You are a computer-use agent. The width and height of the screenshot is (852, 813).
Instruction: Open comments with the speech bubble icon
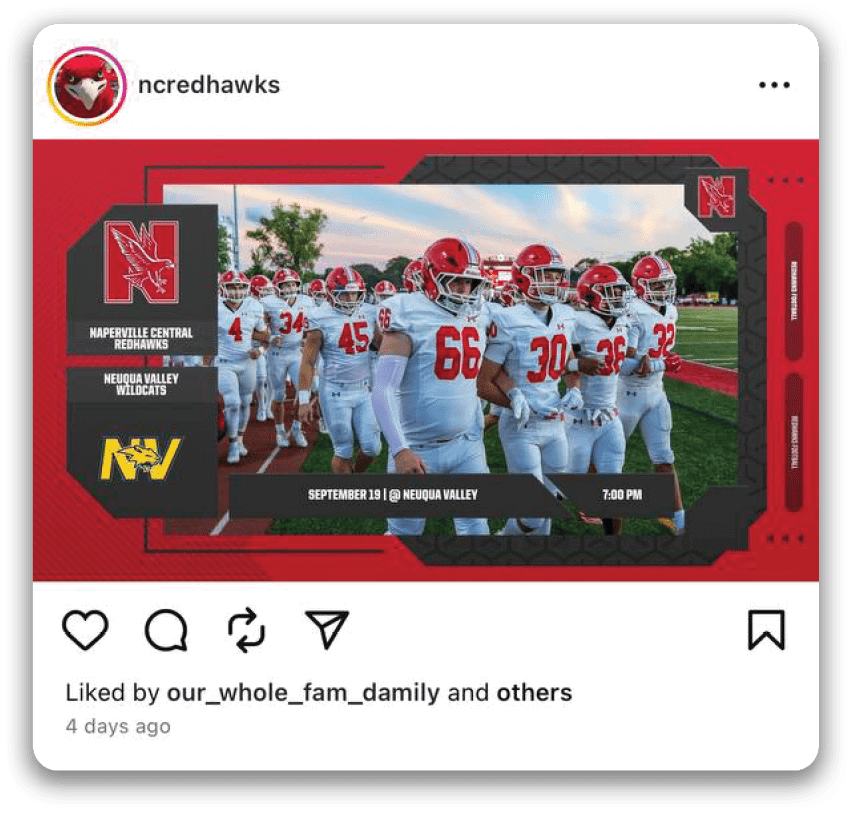(x=166, y=630)
